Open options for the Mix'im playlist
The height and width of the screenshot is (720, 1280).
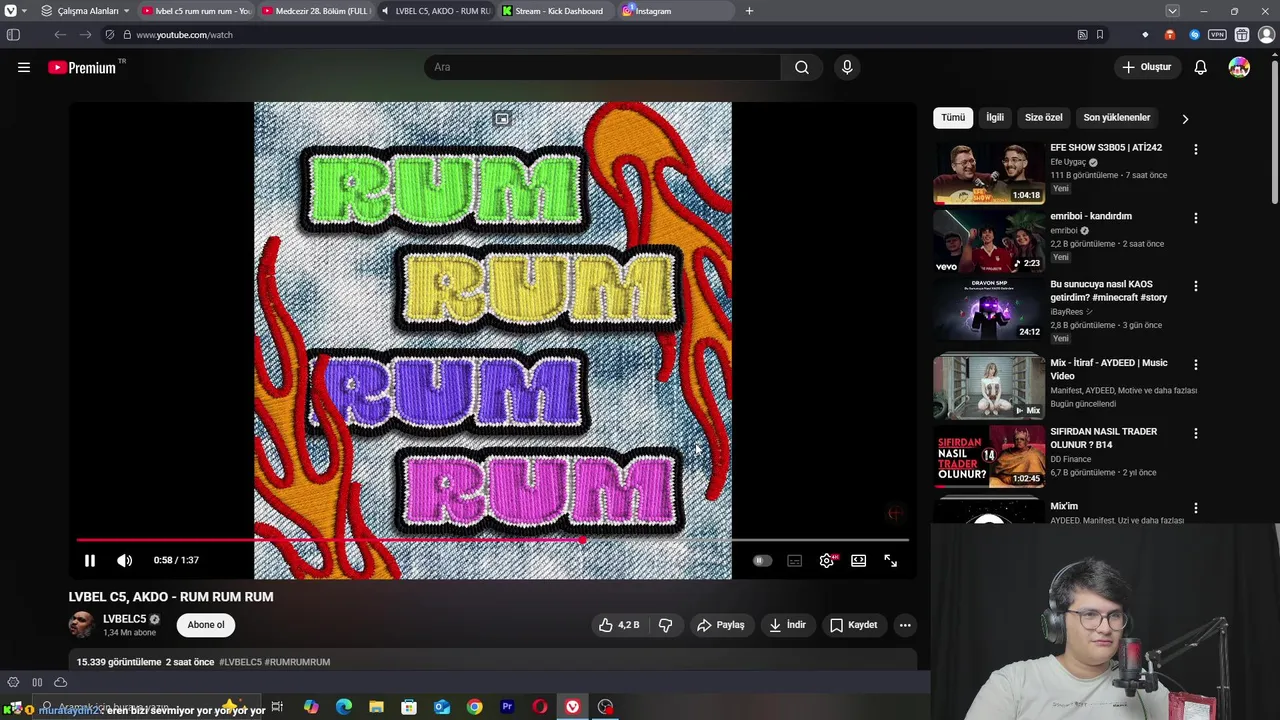click(x=1195, y=508)
